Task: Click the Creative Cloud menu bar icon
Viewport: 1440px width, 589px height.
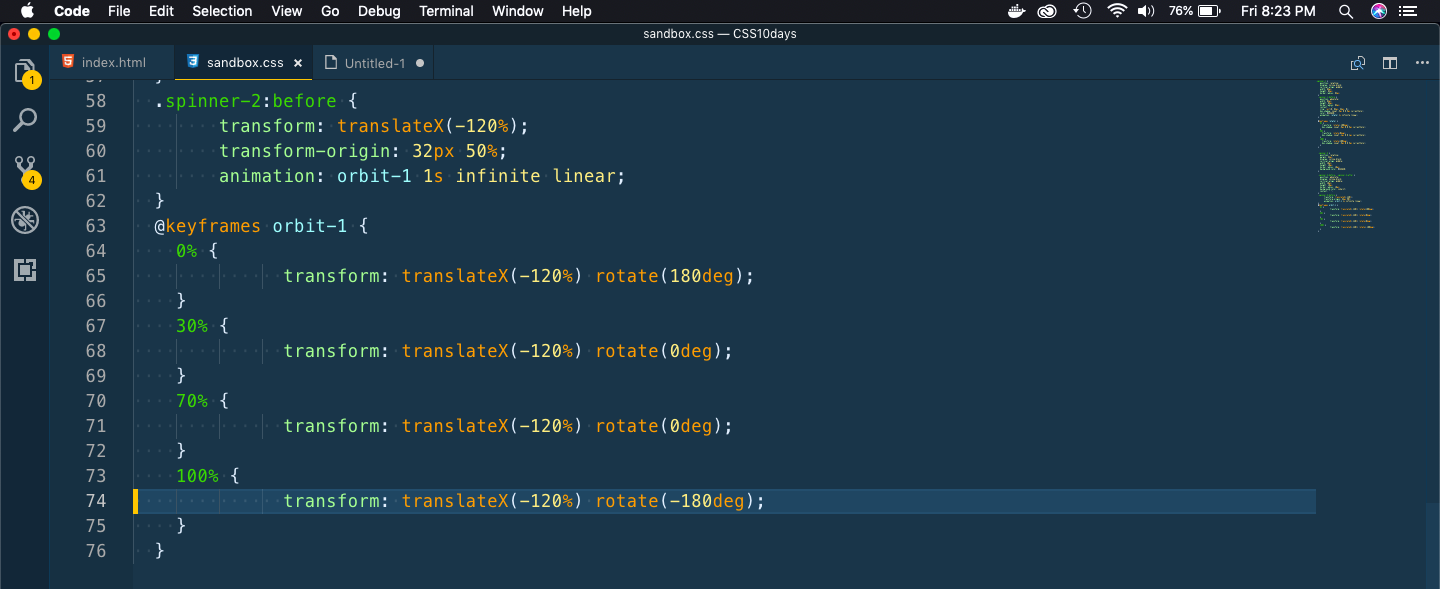Action: 1047,11
